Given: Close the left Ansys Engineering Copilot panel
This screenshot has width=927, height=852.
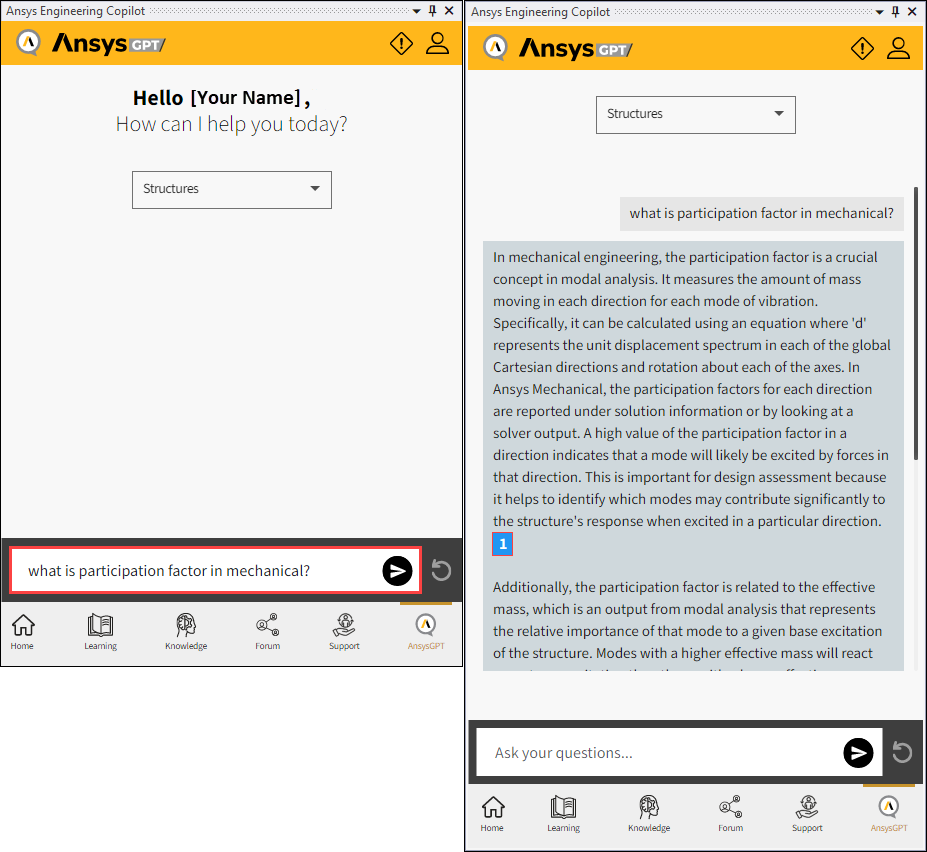Looking at the screenshot, I should coord(449,11).
